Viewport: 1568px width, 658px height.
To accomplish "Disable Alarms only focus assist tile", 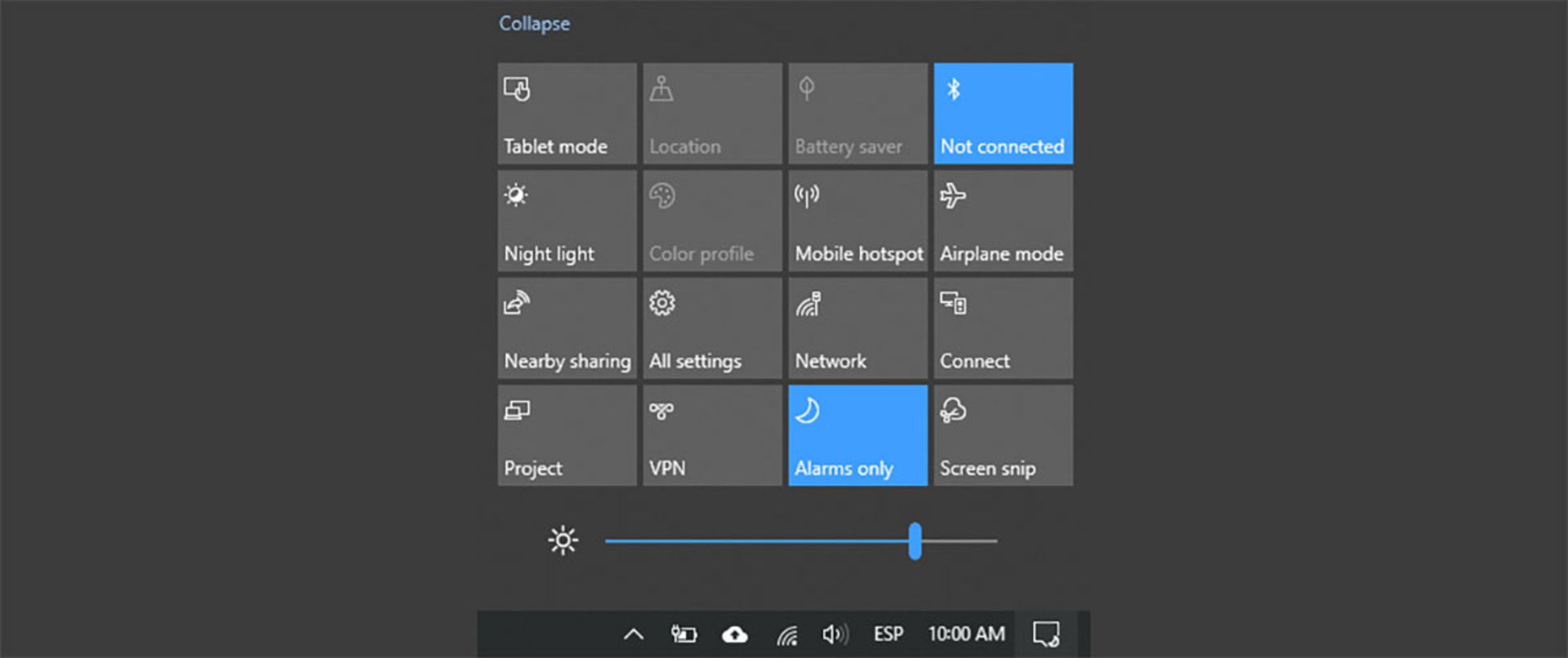I will [x=857, y=435].
